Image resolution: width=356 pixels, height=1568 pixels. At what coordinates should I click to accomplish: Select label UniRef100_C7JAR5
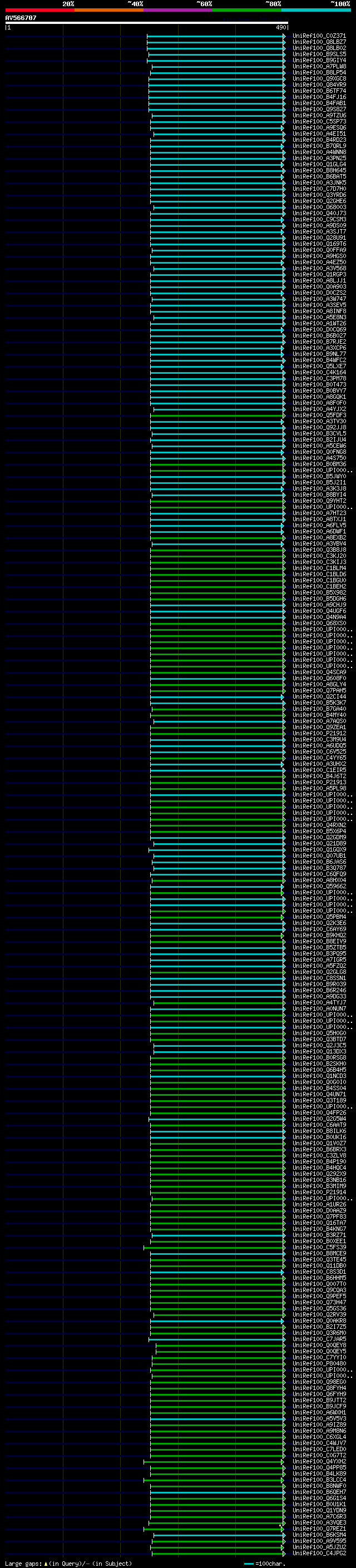[x=319, y=1339]
